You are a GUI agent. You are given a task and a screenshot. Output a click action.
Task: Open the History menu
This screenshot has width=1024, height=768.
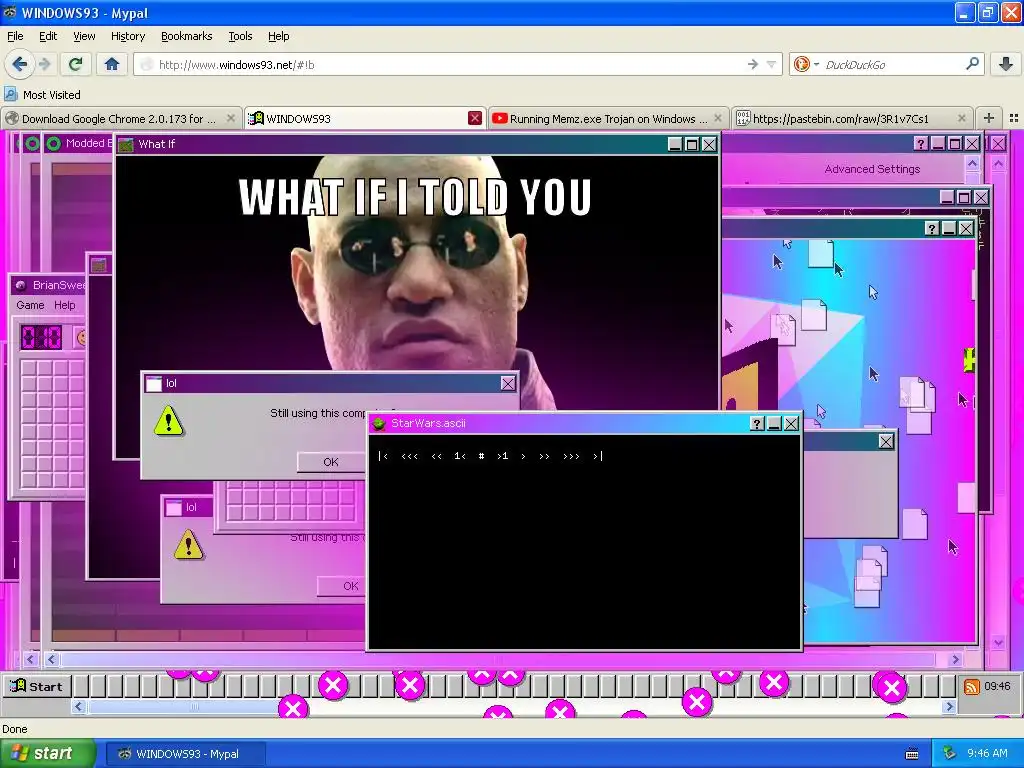[127, 36]
